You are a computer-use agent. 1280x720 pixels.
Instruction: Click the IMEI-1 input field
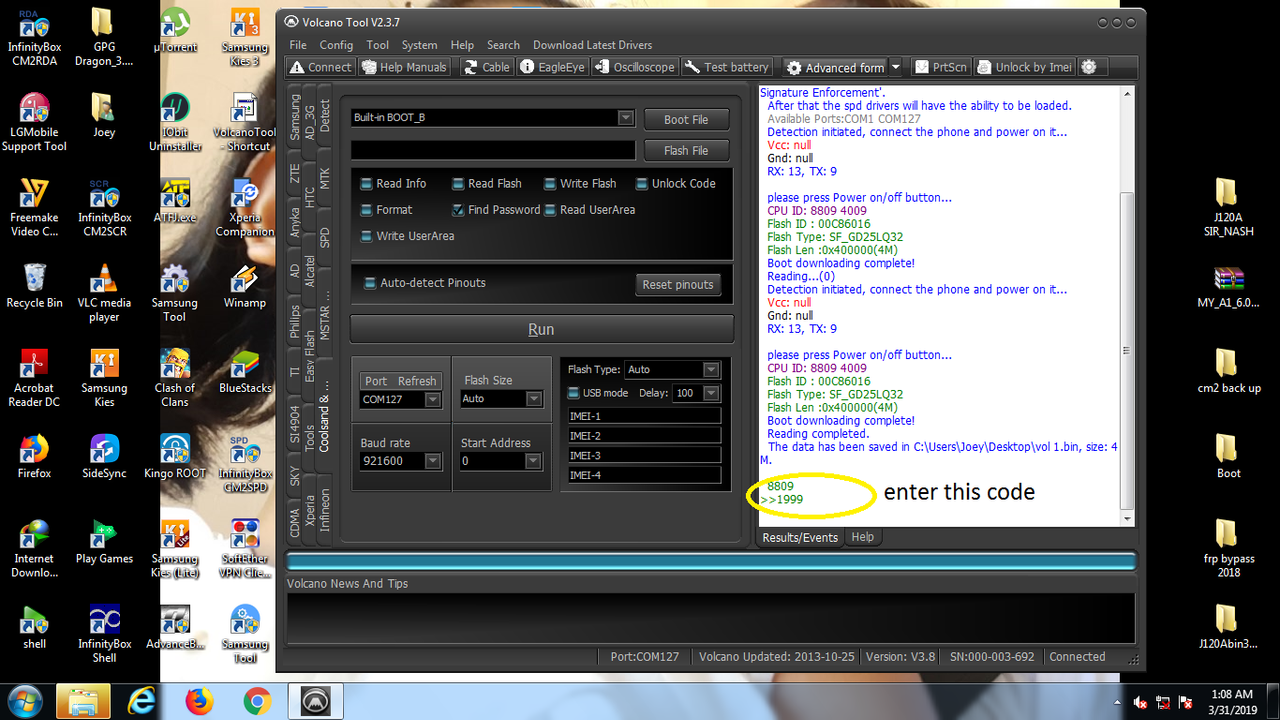(644, 416)
